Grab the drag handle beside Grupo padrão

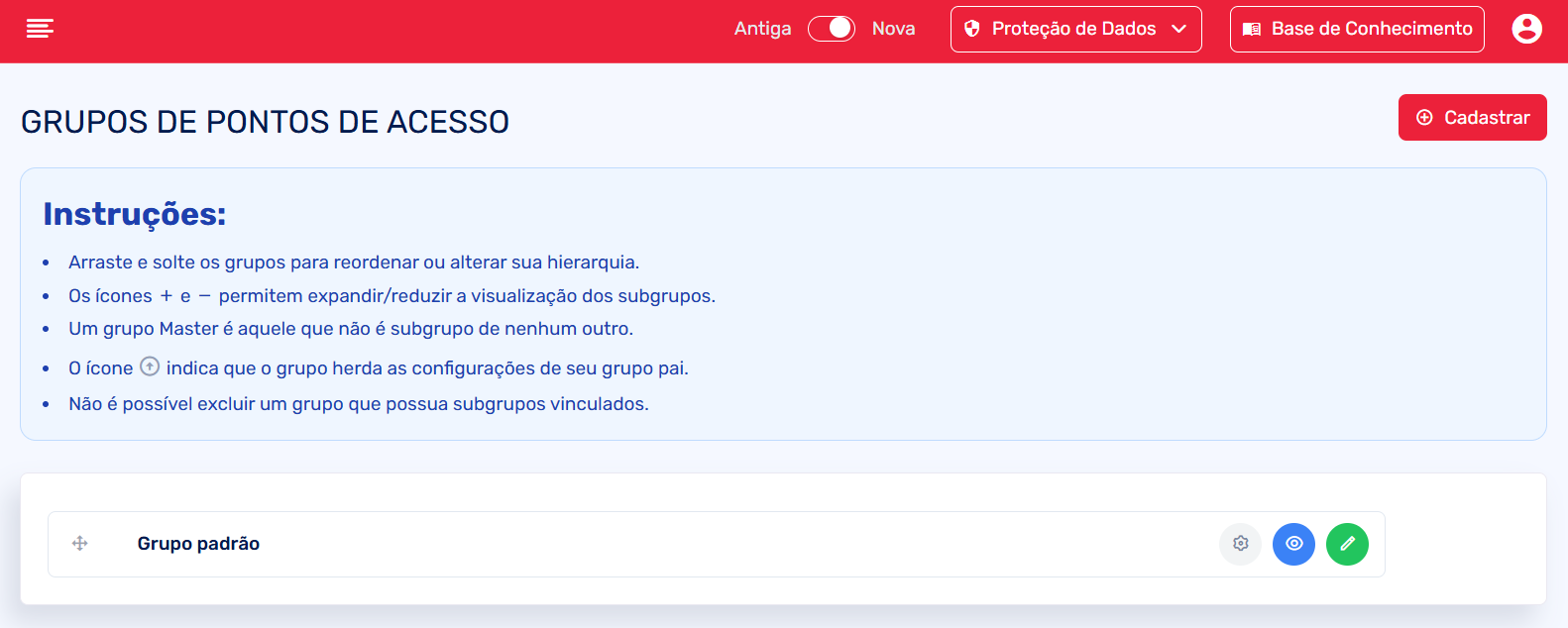click(80, 543)
